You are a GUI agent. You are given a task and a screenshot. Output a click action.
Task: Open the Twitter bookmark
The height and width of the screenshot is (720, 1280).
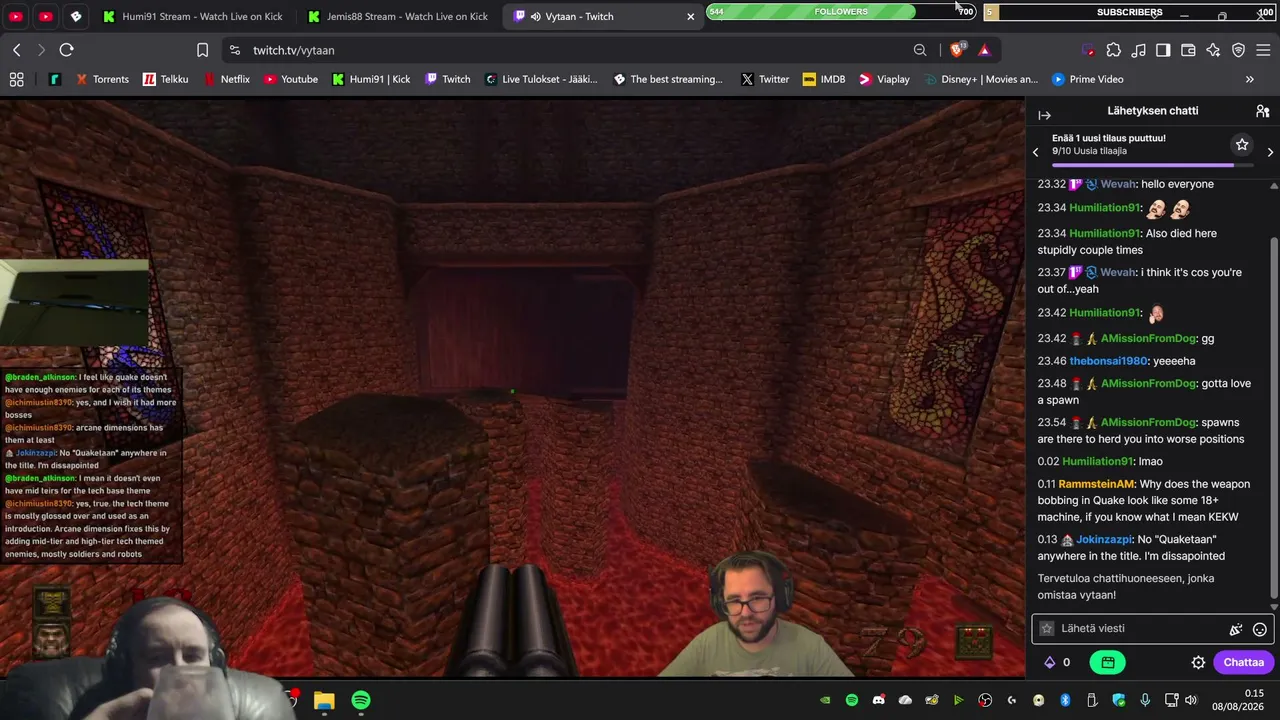pos(765,79)
